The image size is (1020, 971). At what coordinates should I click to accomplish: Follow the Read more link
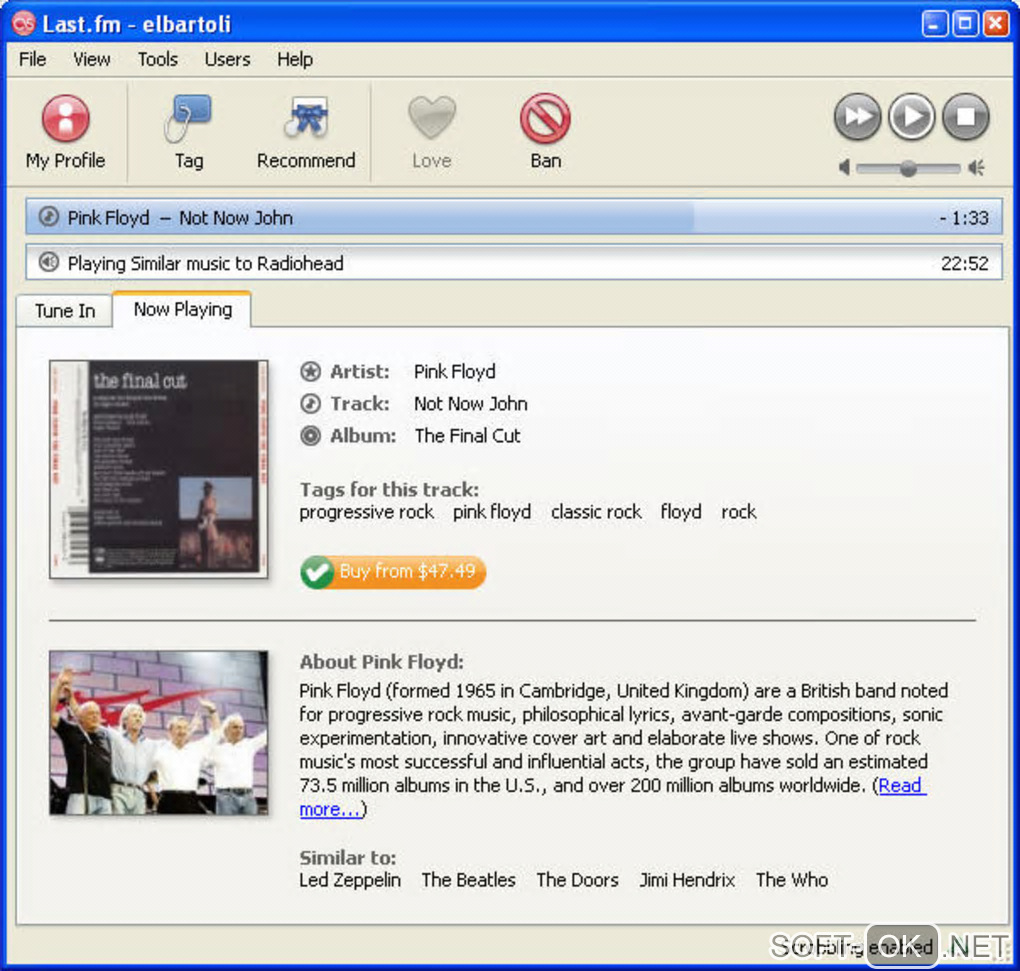[x=902, y=786]
